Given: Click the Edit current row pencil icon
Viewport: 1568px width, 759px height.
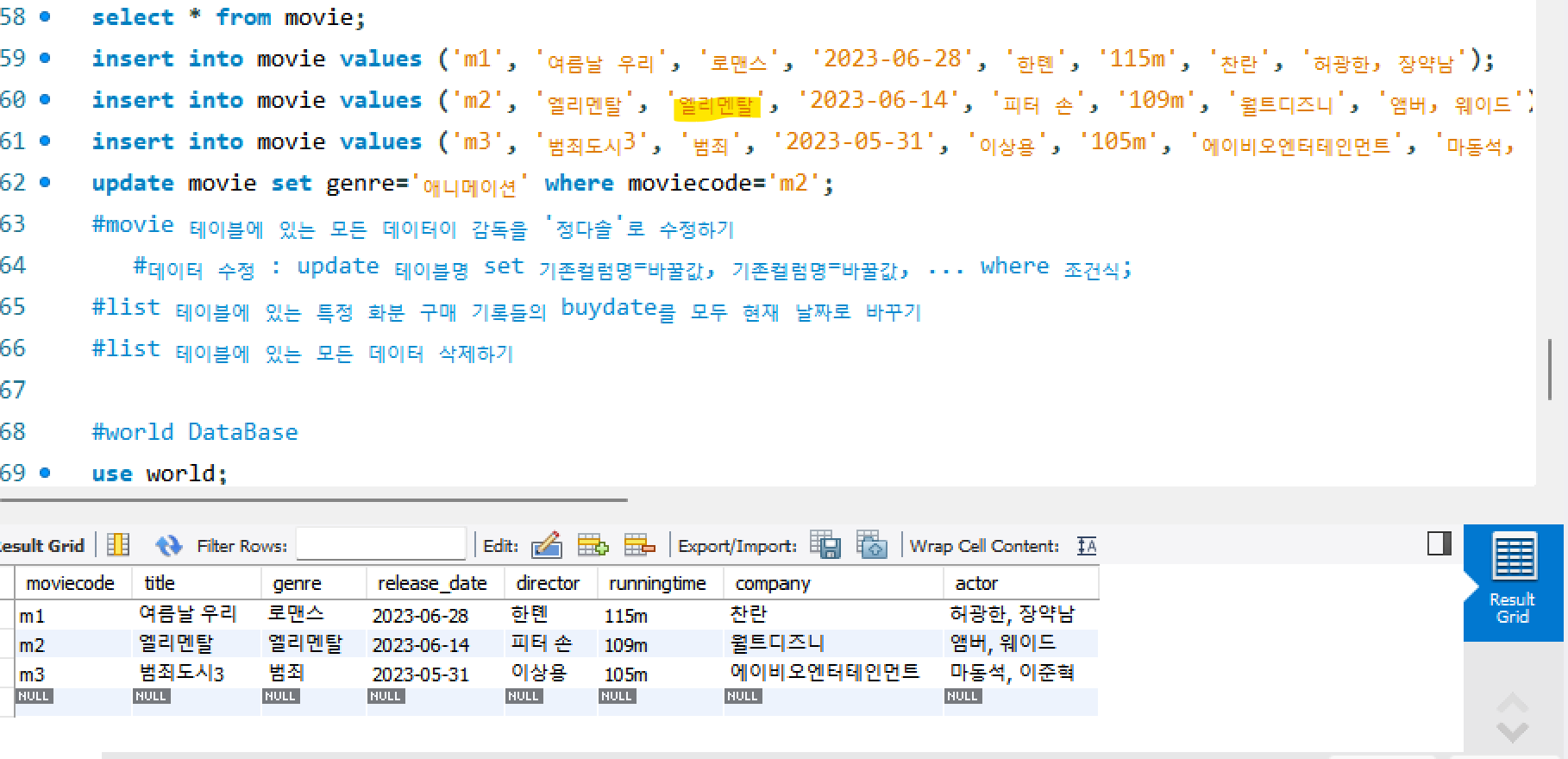Looking at the screenshot, I should click(x=547, y=545).
